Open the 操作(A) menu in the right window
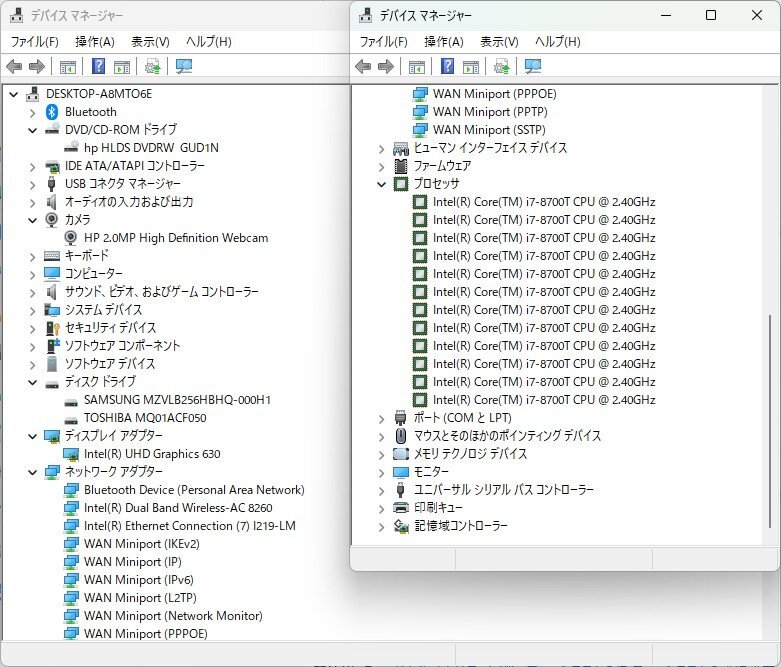The image size is (781, 667). (443, 41)
